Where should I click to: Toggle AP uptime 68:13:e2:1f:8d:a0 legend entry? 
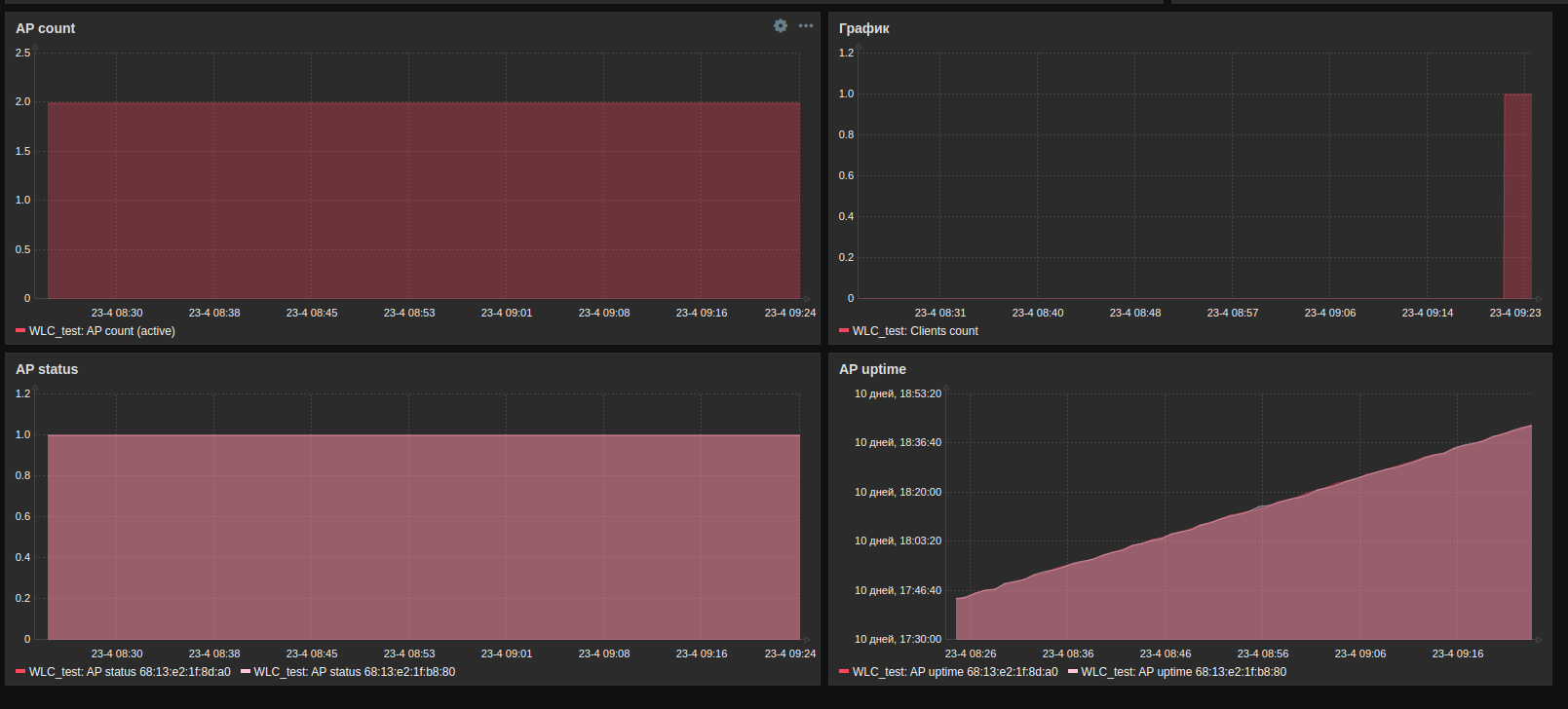955,672
